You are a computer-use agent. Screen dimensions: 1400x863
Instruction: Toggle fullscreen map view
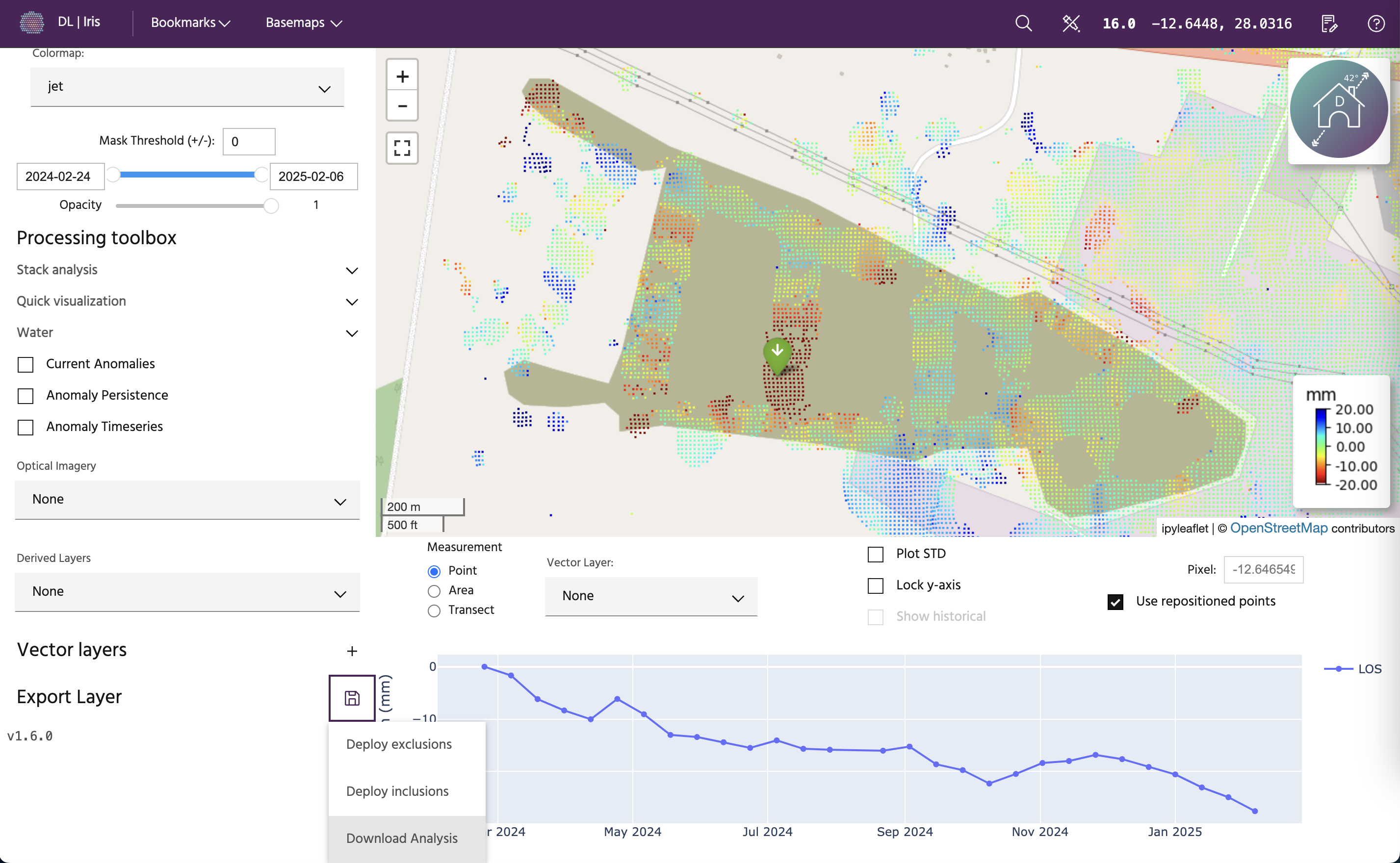402,149
